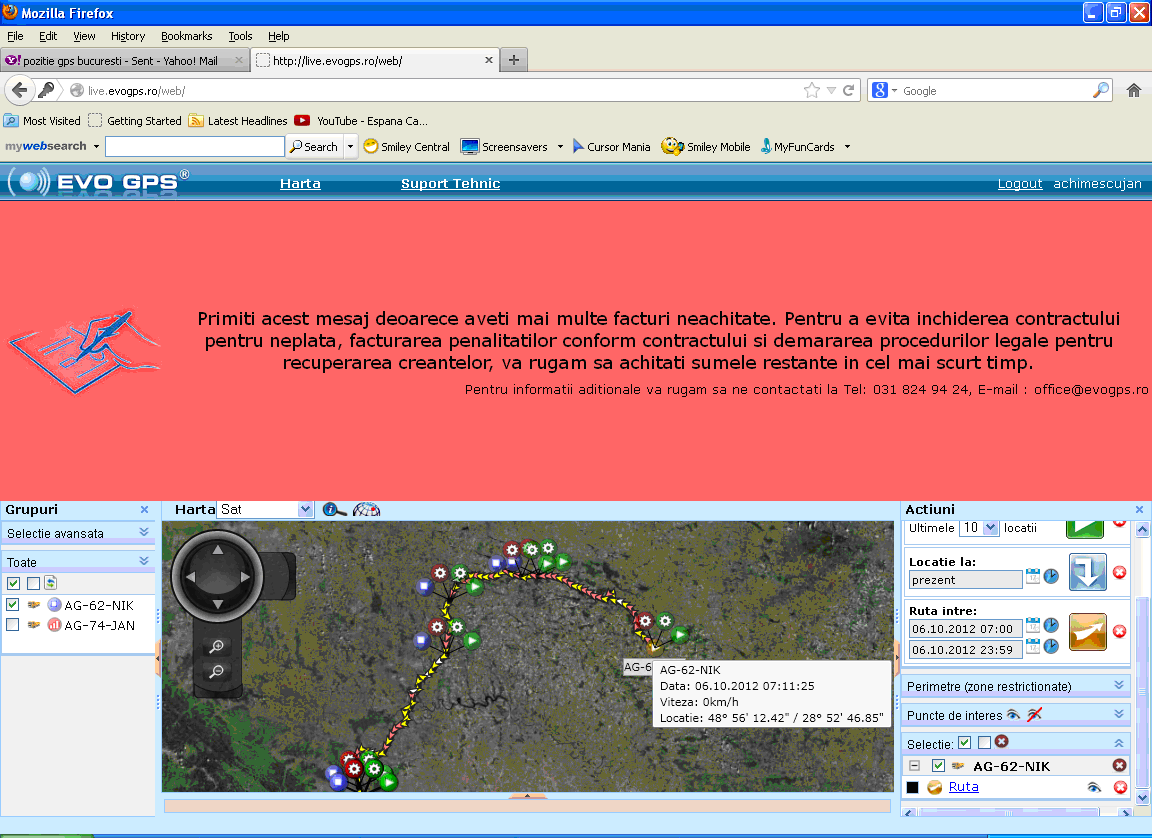Click the Harta link in EVO GPS header
This screenshot has height=838, width=1152.
pos(300,184)
